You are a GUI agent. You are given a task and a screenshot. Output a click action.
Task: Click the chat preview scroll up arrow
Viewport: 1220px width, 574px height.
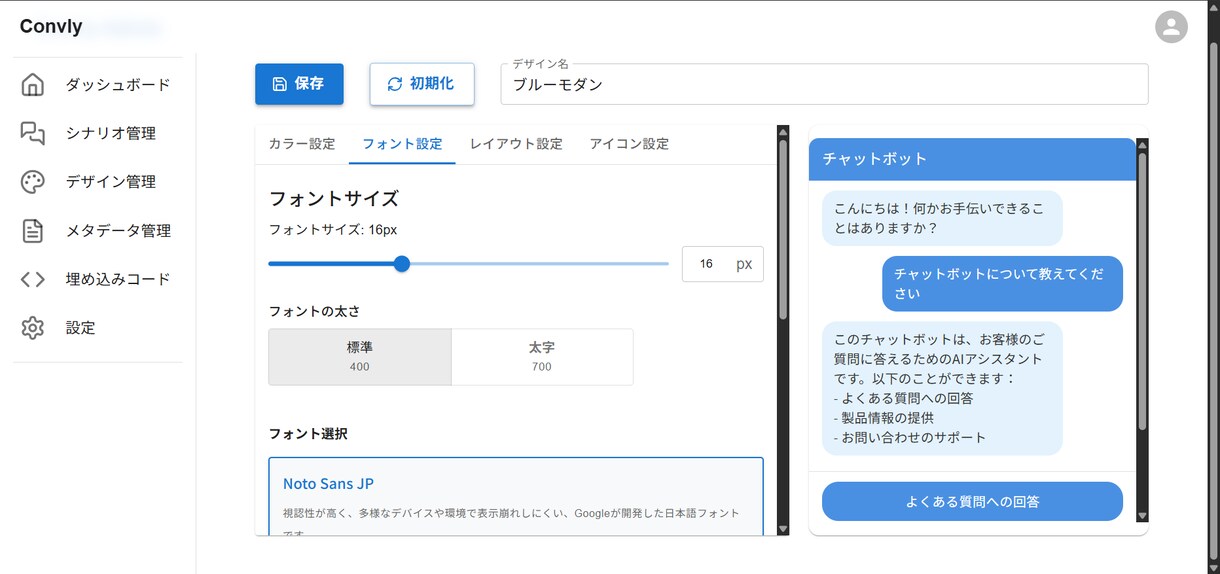1142,145
